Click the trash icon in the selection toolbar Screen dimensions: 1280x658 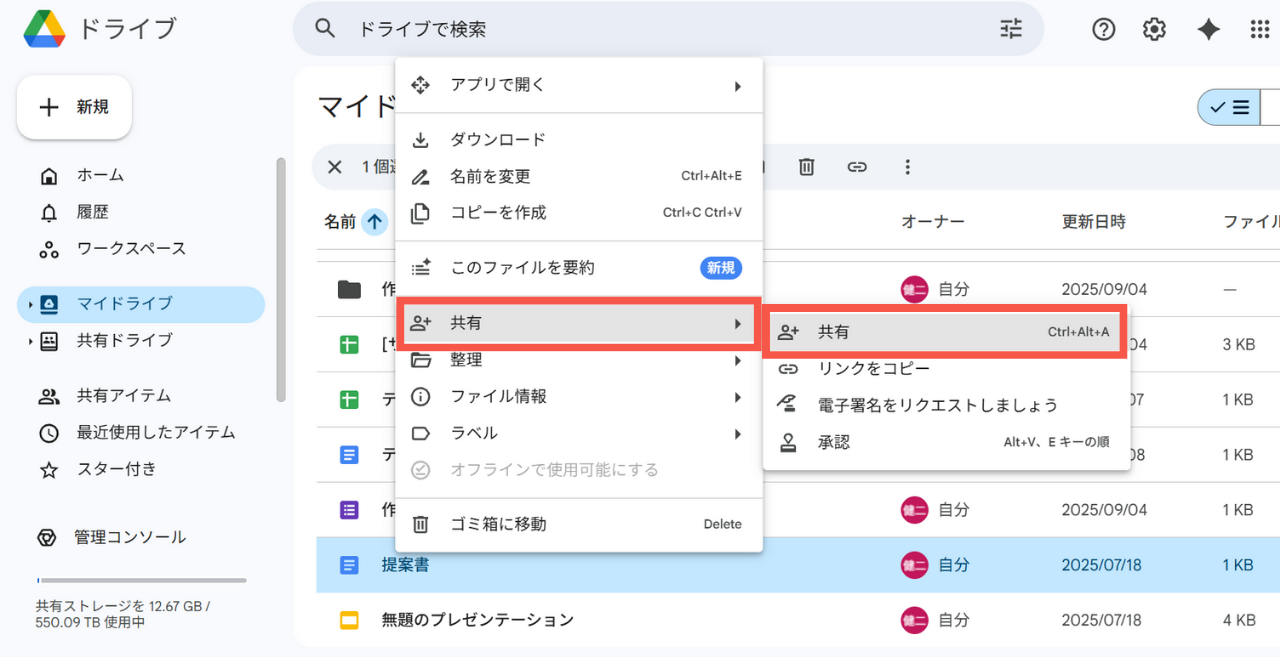(806, 167)
